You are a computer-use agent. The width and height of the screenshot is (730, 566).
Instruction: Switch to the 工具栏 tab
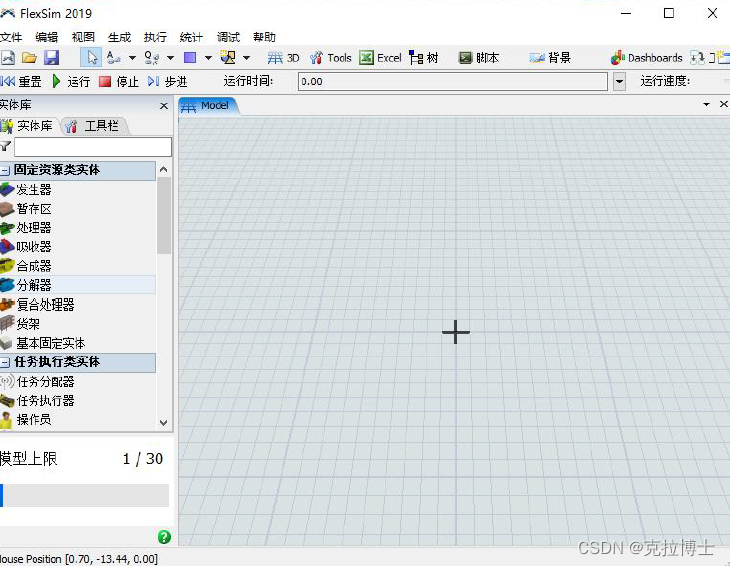tap(93, 126)
